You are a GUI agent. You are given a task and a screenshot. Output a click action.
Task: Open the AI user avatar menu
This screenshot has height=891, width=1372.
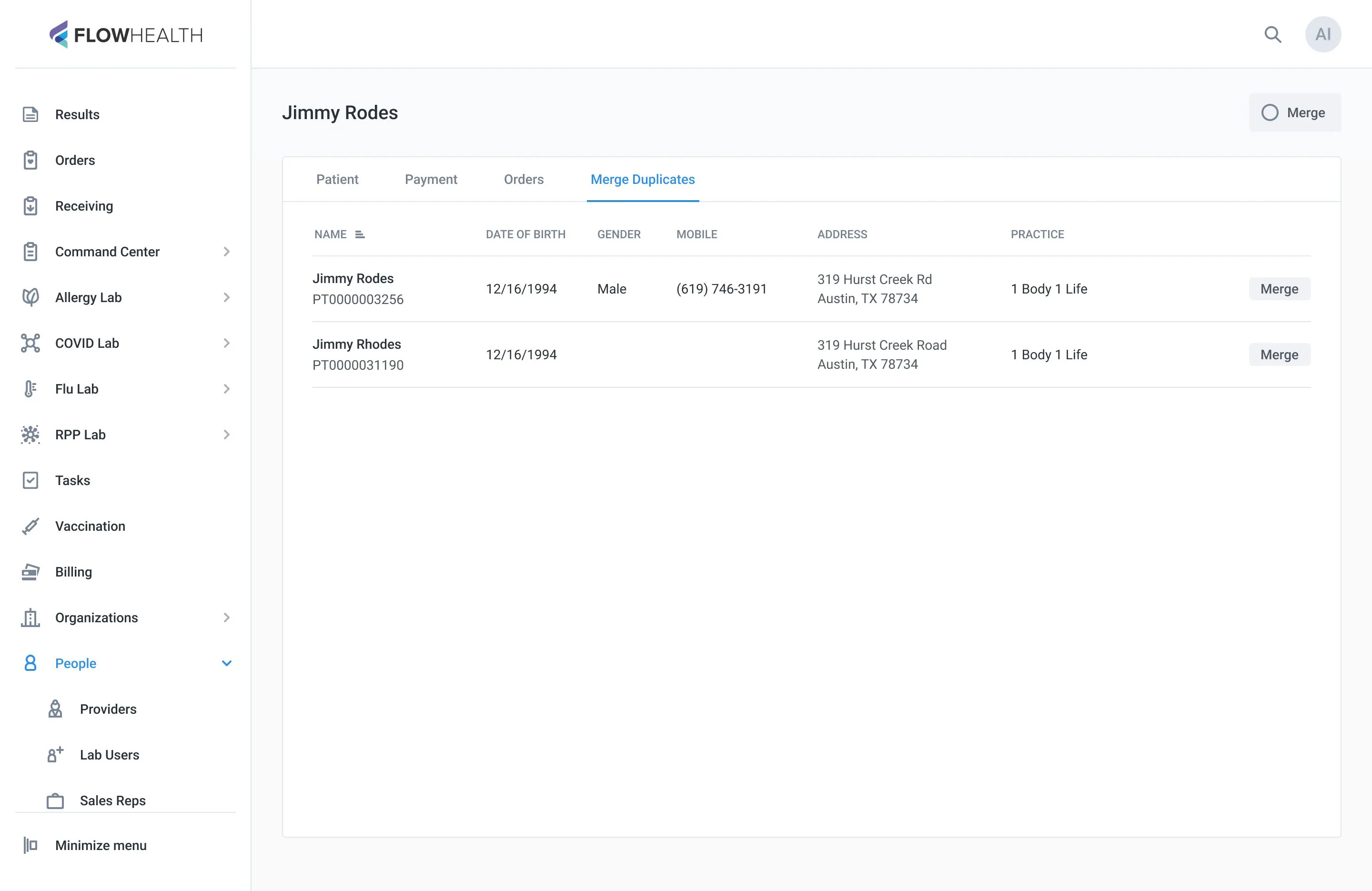coord(1323,35)
